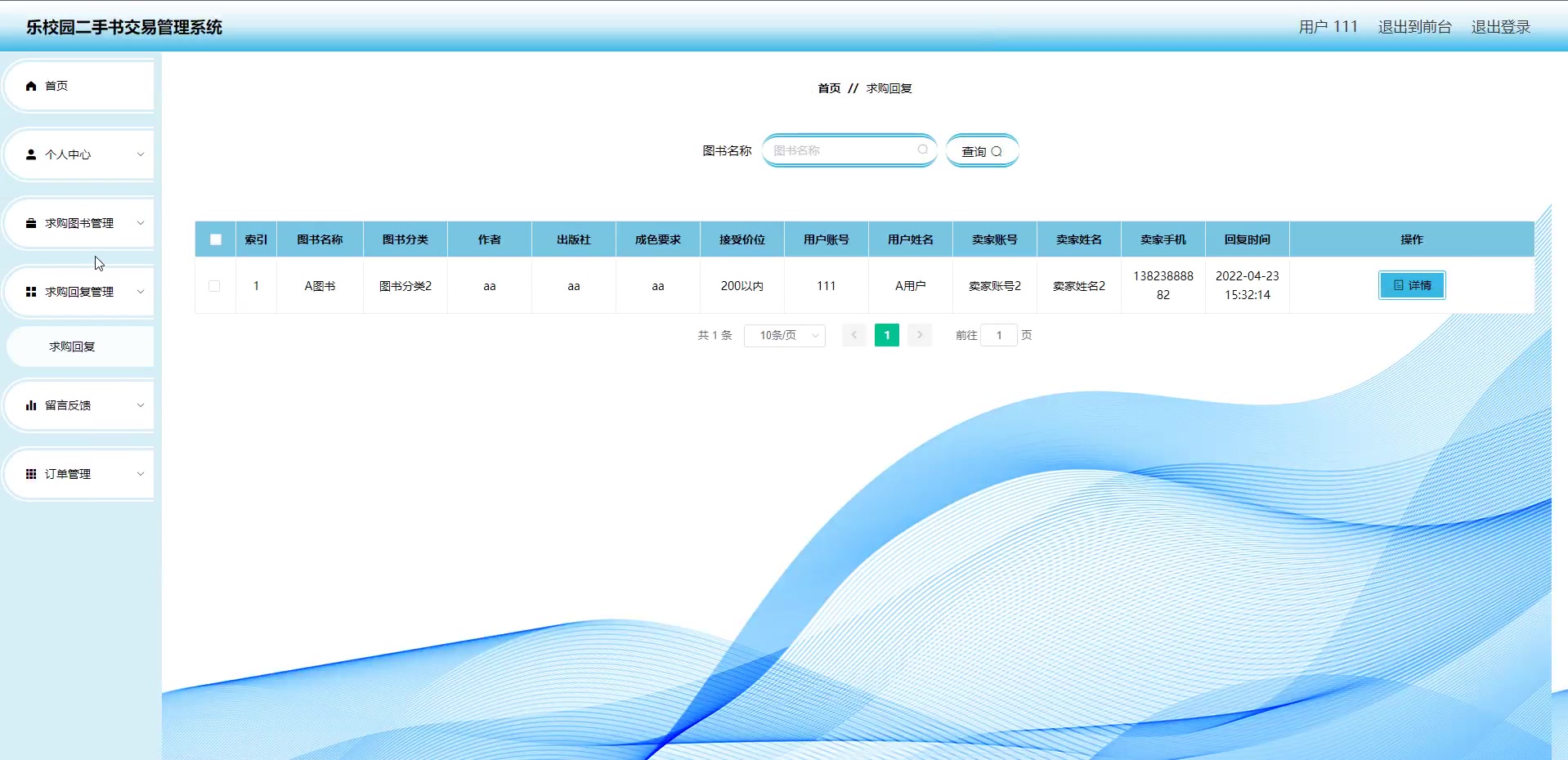Image resolution: width=1568 pixels, height=760 pixels.
Task: Click the 图书名称 column header
Action: tap(320, 239)
